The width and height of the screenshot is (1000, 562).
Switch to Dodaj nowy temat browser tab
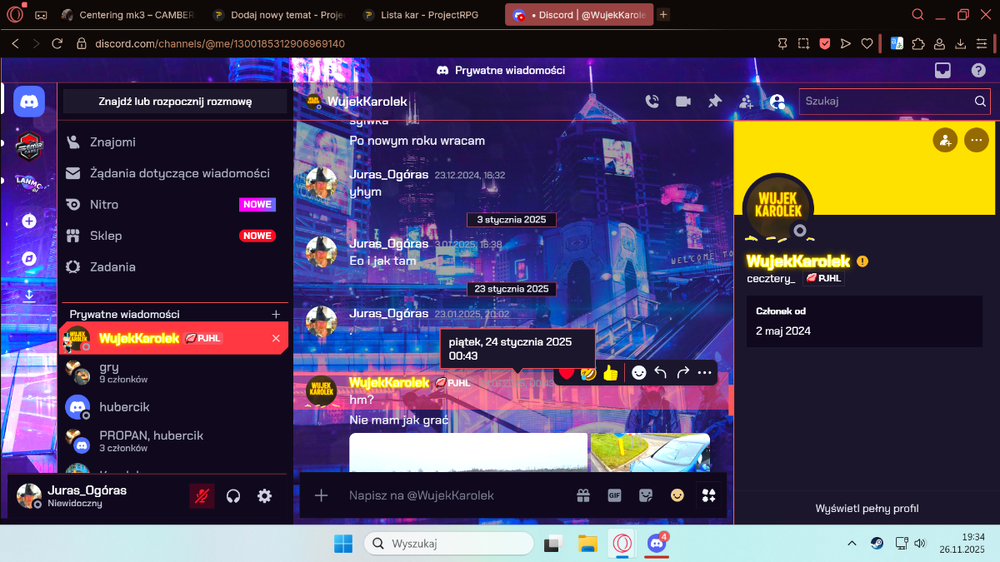click(x=281, y=15)
